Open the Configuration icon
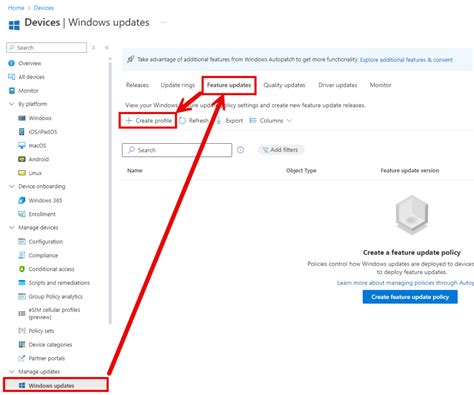 22,241
